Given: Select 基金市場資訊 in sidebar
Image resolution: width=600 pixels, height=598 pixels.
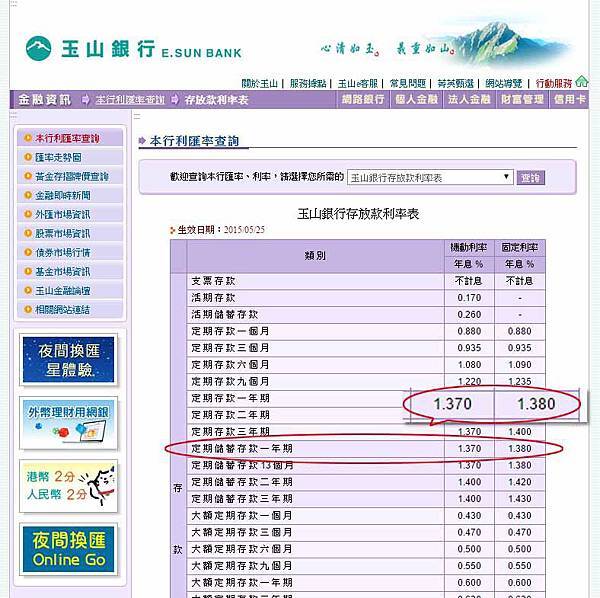Looking at the screenshot, I should pyautogui.click(x=70, y=272).
